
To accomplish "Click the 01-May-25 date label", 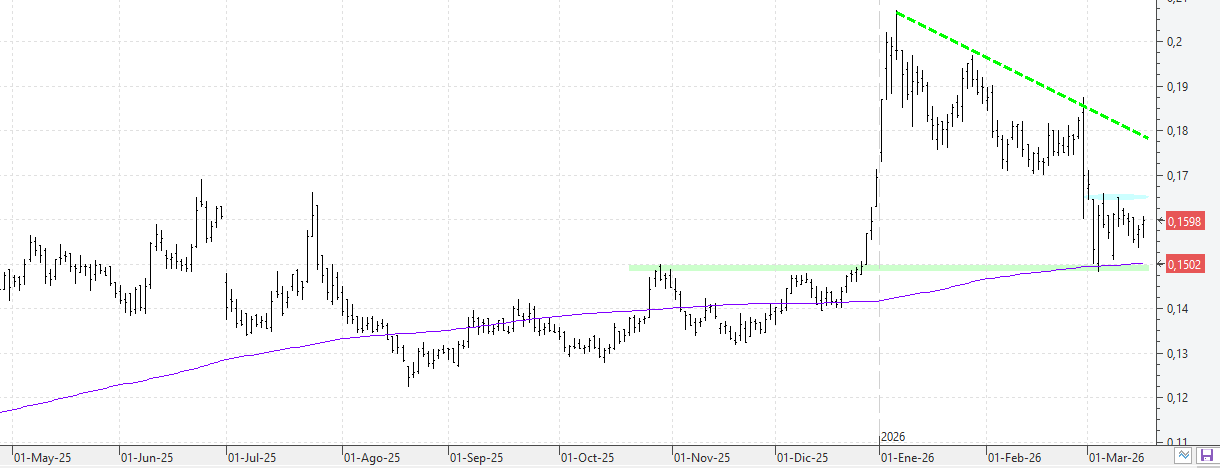I will [x=41, y=457].
